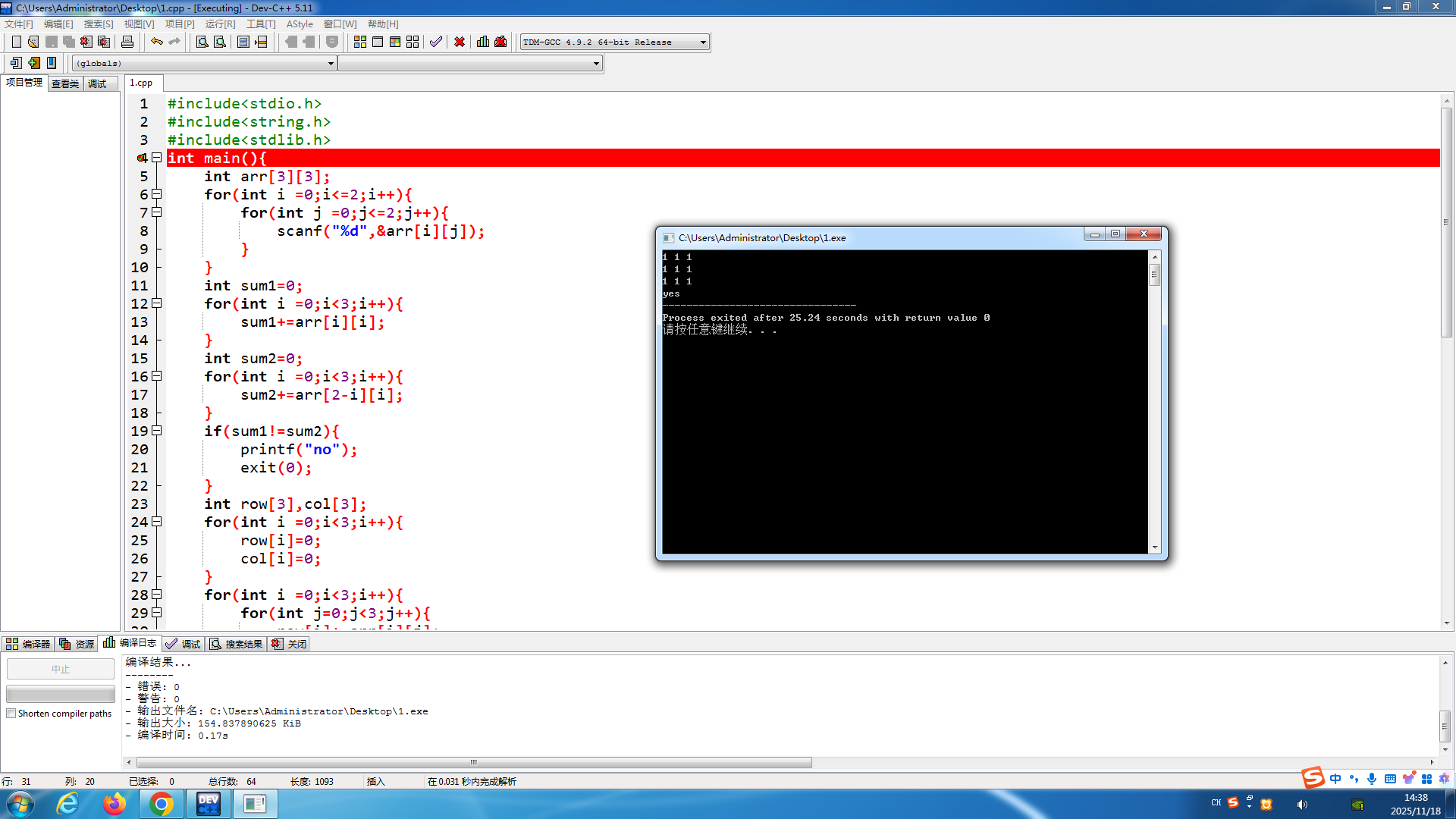This screenshot has width=1456, height=819.
Task: Click the Syntax check checkmark icon
Action: click(435, 42)
